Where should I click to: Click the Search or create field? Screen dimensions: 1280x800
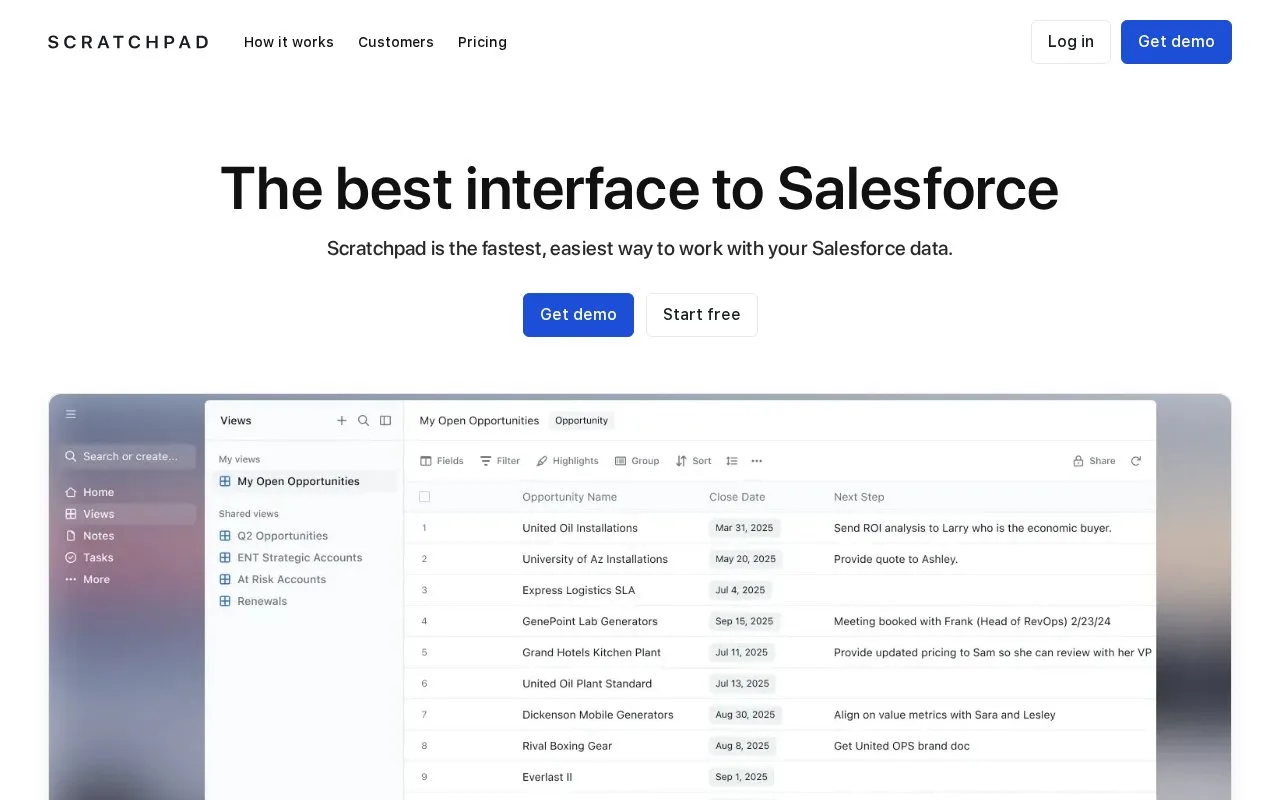(x=127, y=456)
